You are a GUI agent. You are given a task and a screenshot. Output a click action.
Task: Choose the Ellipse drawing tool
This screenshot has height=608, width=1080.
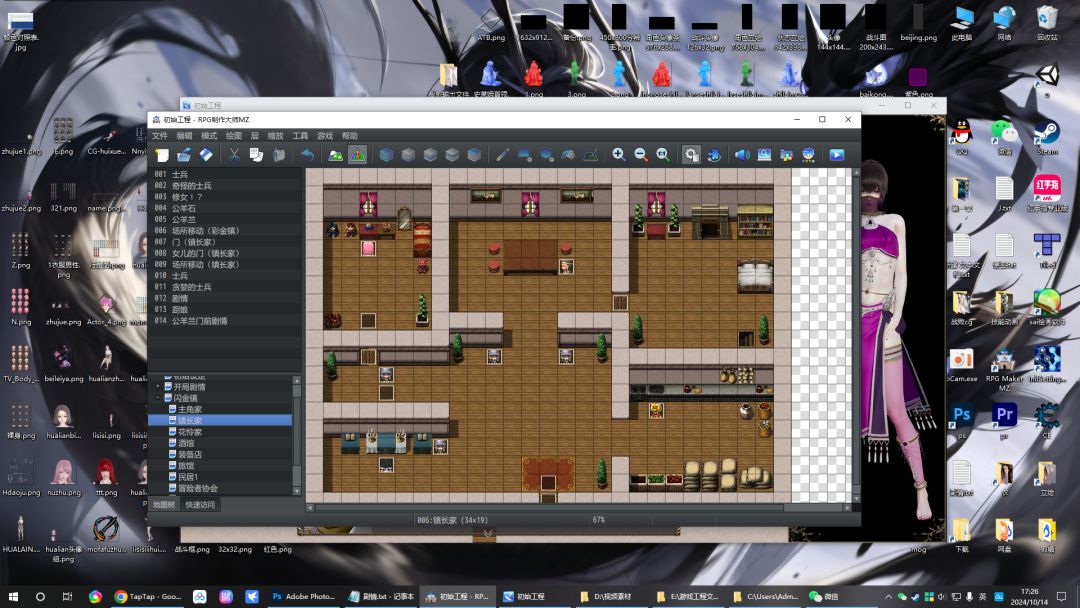tap(546, 155)
